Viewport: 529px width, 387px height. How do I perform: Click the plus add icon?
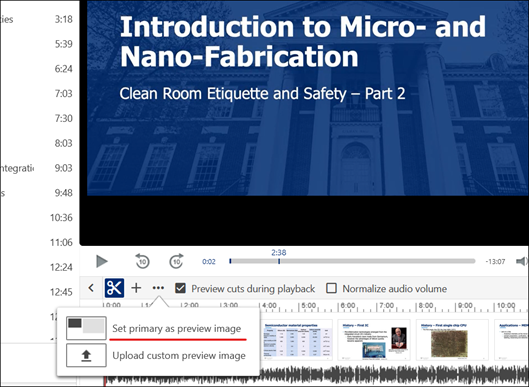pyautogui.click(x=136, y=288)
